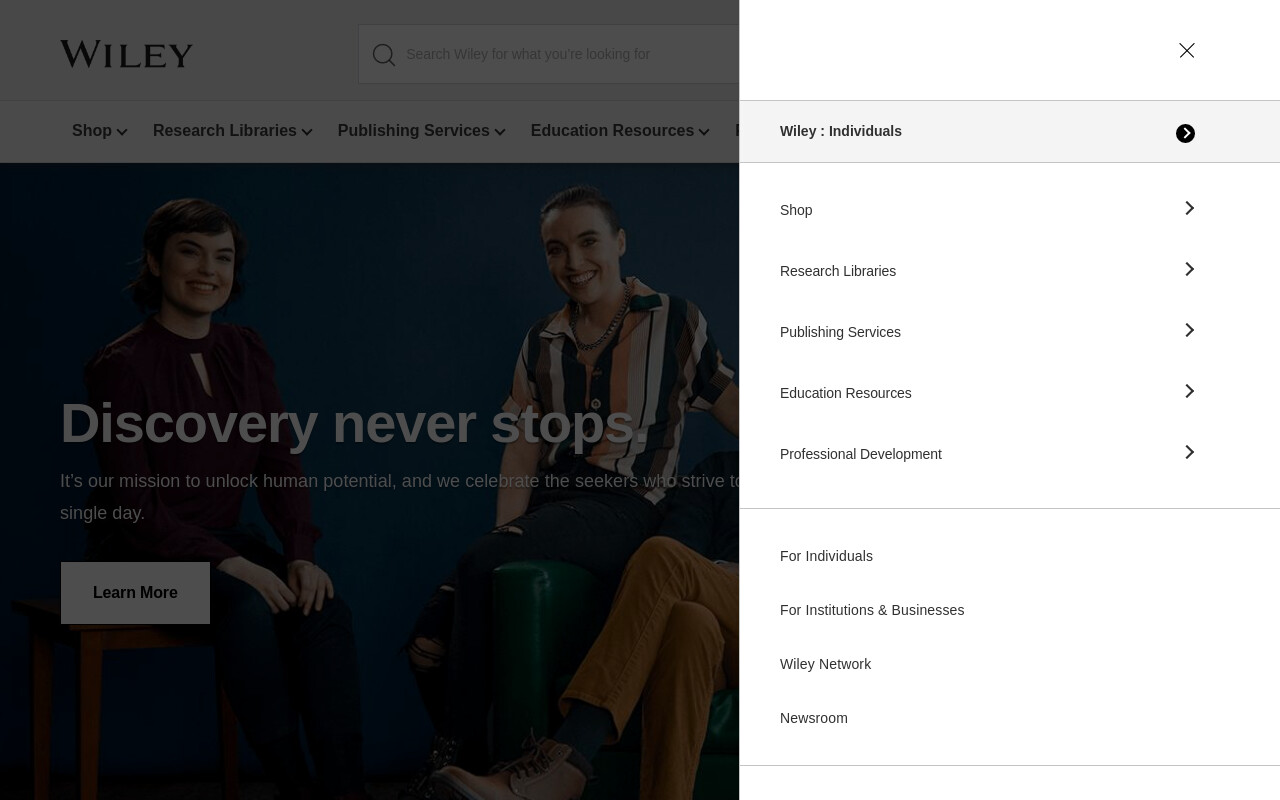The image size is (1280, 800).
Task: Expand Publishing Services chevron in side panel
Action: point(1189,330)
